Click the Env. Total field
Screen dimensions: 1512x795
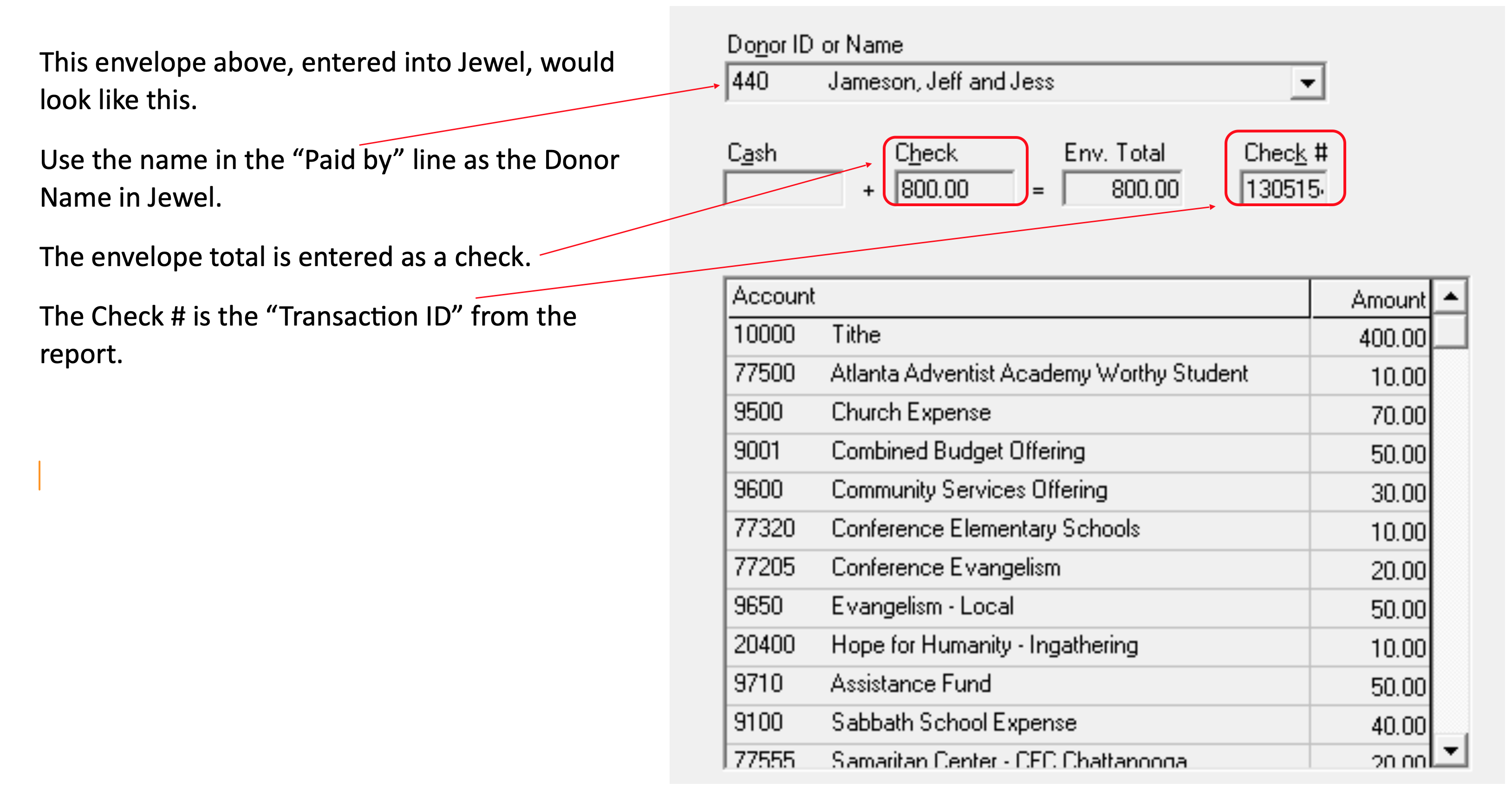coord(1121,189)
